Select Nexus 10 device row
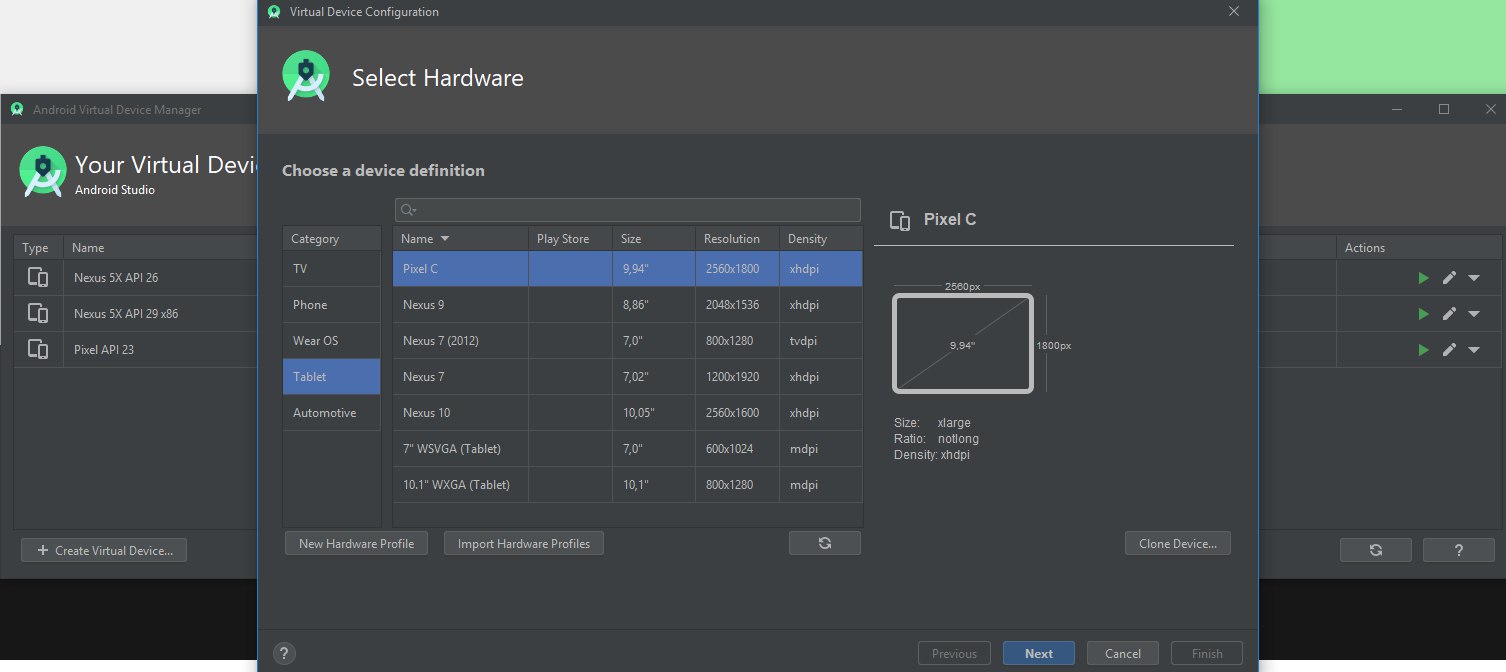The height and width of the screenshot is (672, 1506). coord(628,413)
